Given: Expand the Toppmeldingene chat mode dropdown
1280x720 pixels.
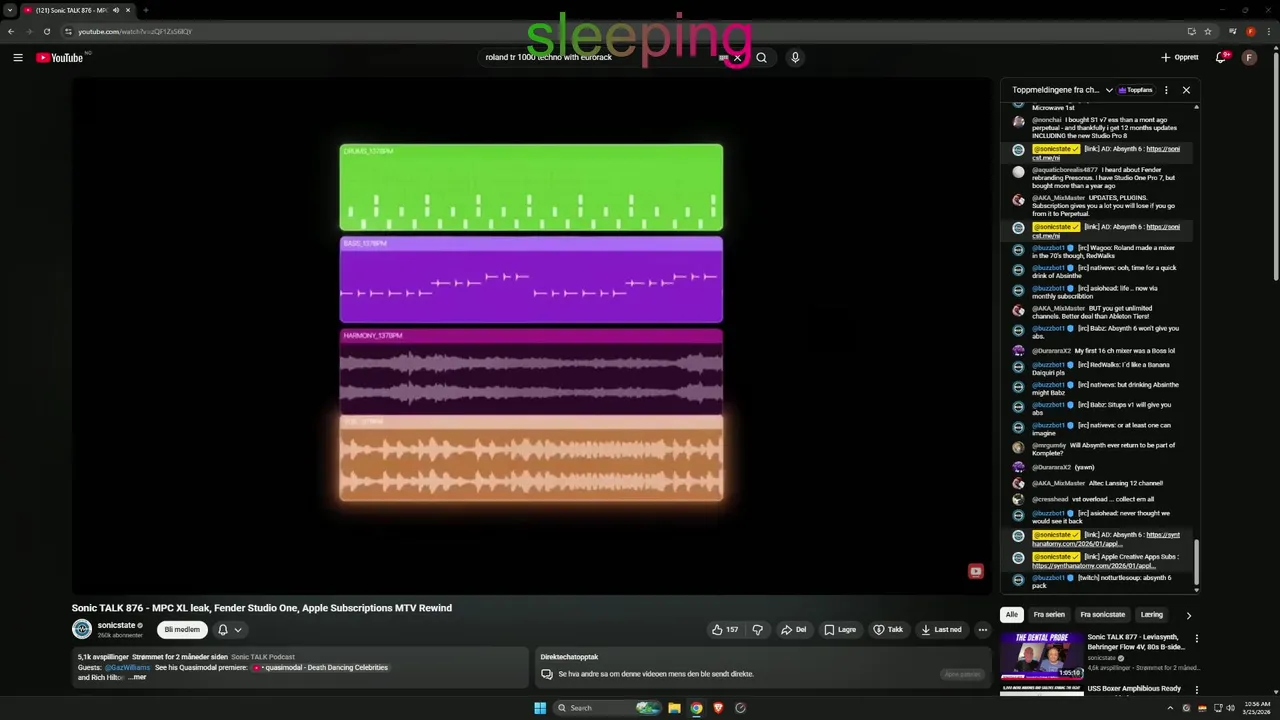Looking at the screenshot, I should click(1109, 90).
